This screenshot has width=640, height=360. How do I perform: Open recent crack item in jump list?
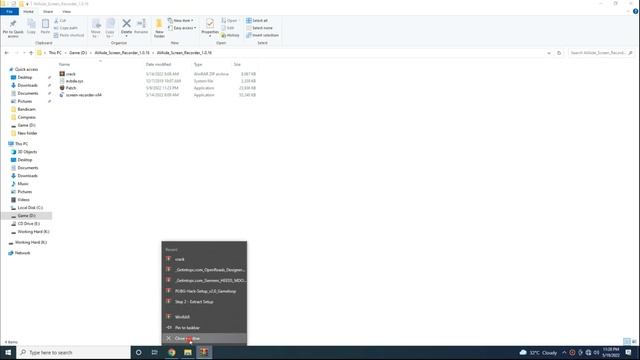(x=204, y=259)
